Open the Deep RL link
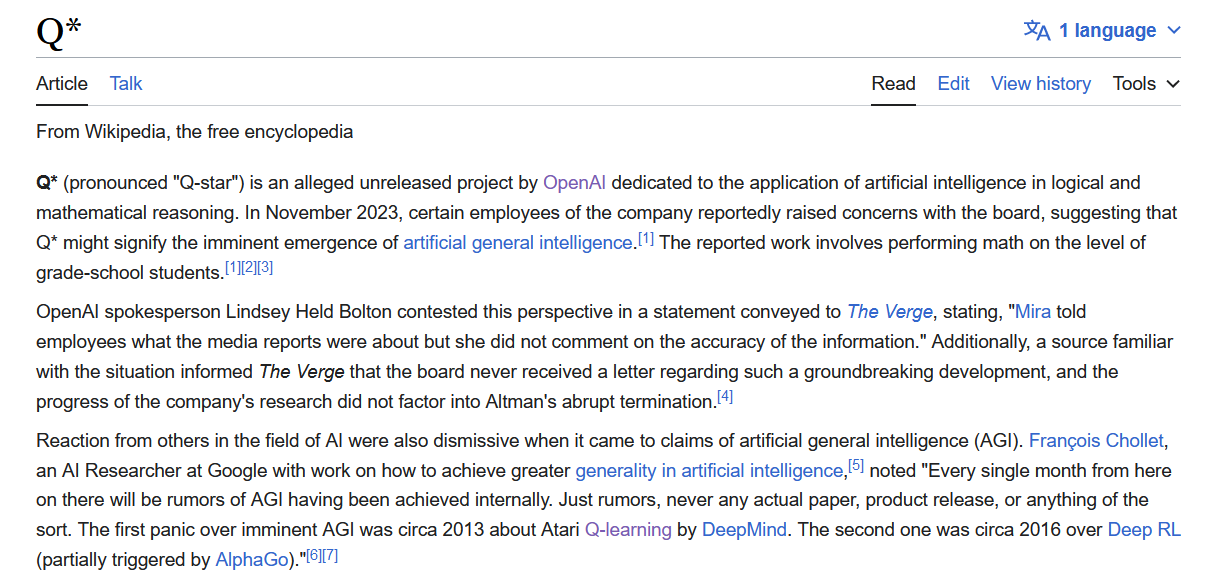1207x582 pixels. pos(1144,530)
